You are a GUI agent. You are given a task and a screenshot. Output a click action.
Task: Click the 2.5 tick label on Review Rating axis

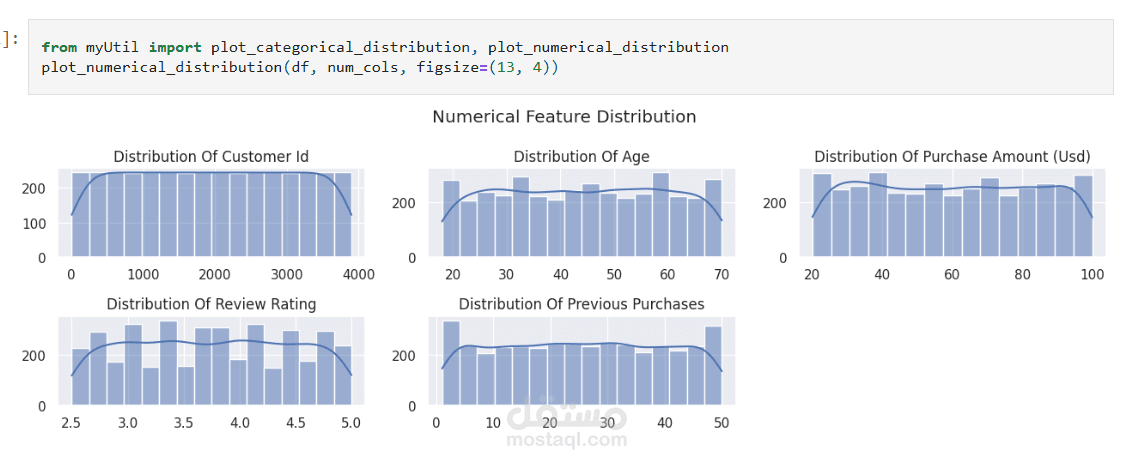pyautogui.click(x=72, y=422)
